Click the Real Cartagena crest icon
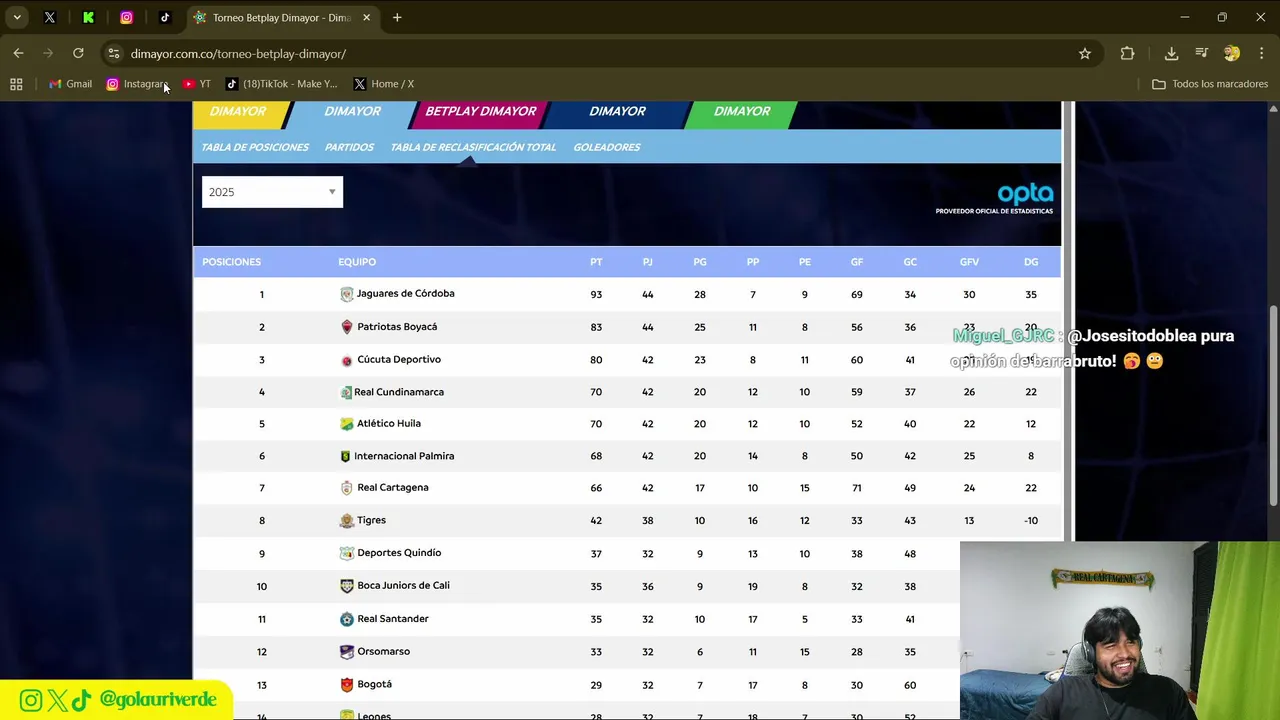Image resolution: width=1280 pixels, height=720 pixels. coord(347,488)
